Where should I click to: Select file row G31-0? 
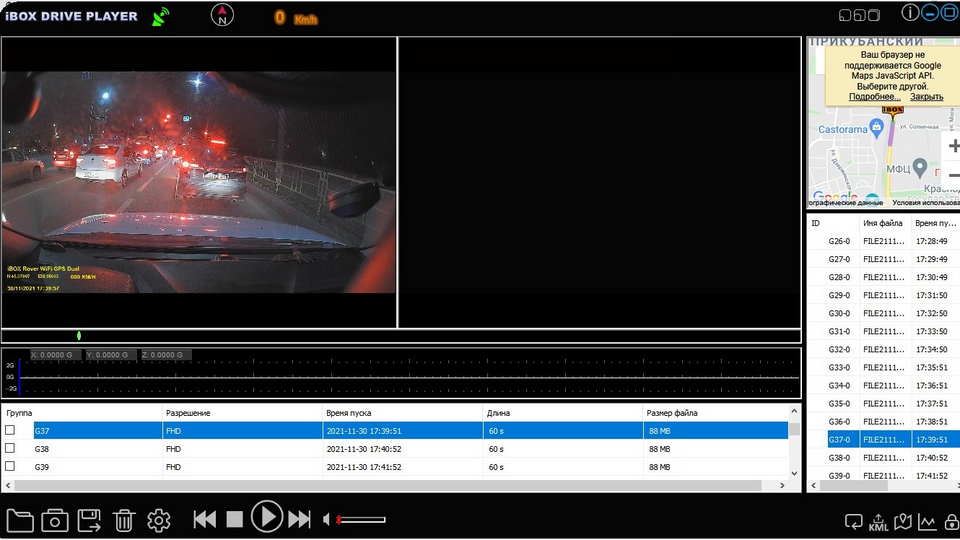point(883,331)
